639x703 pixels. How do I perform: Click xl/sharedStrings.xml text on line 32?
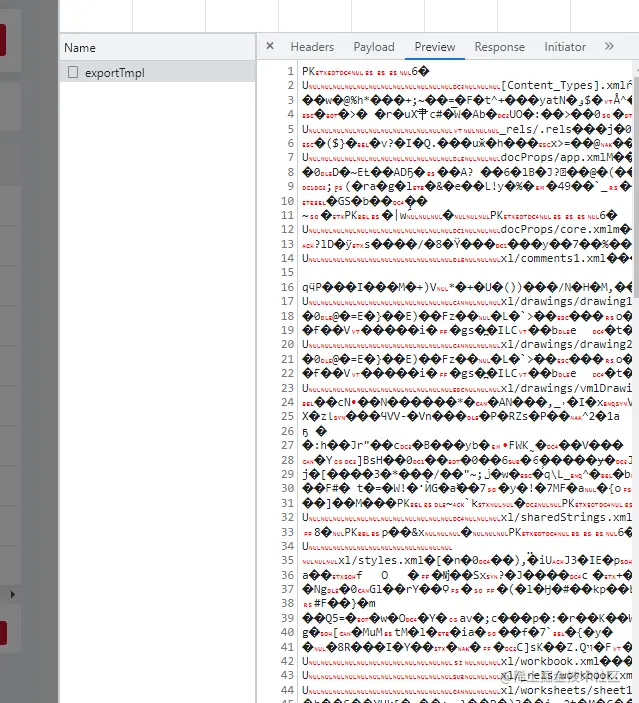coord(566,517)
